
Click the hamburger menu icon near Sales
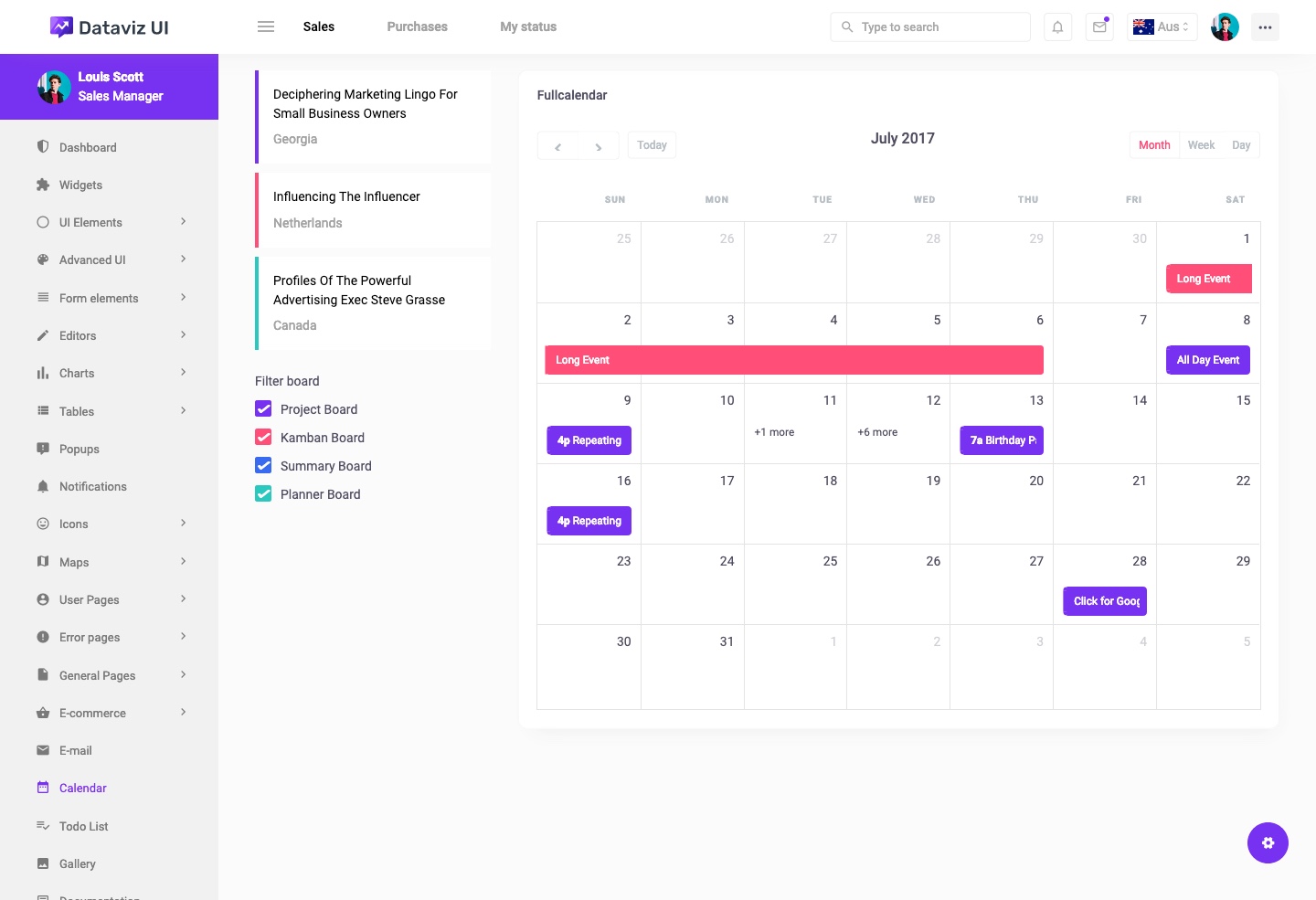coord(266,26)
